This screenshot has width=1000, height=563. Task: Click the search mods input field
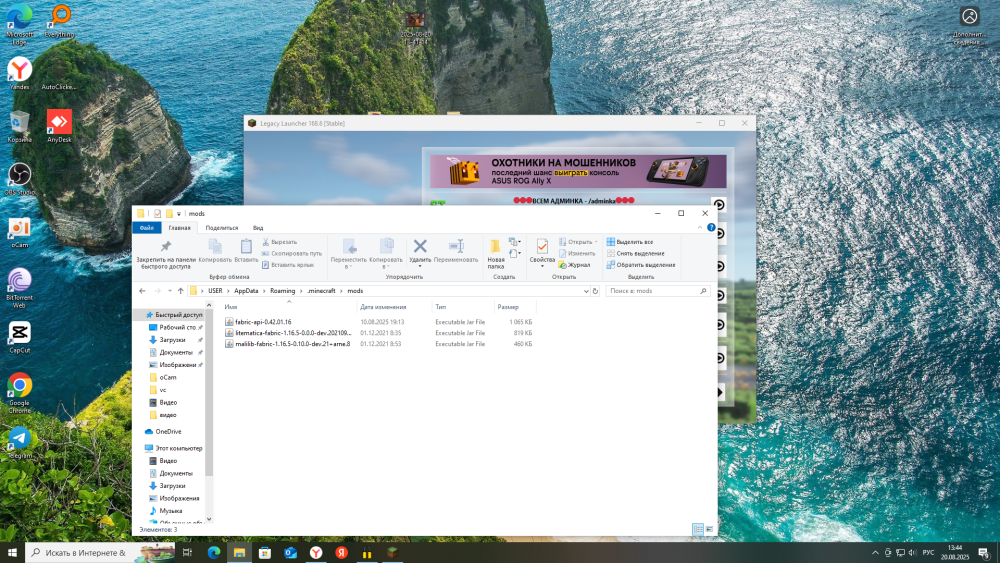(657, 291)
